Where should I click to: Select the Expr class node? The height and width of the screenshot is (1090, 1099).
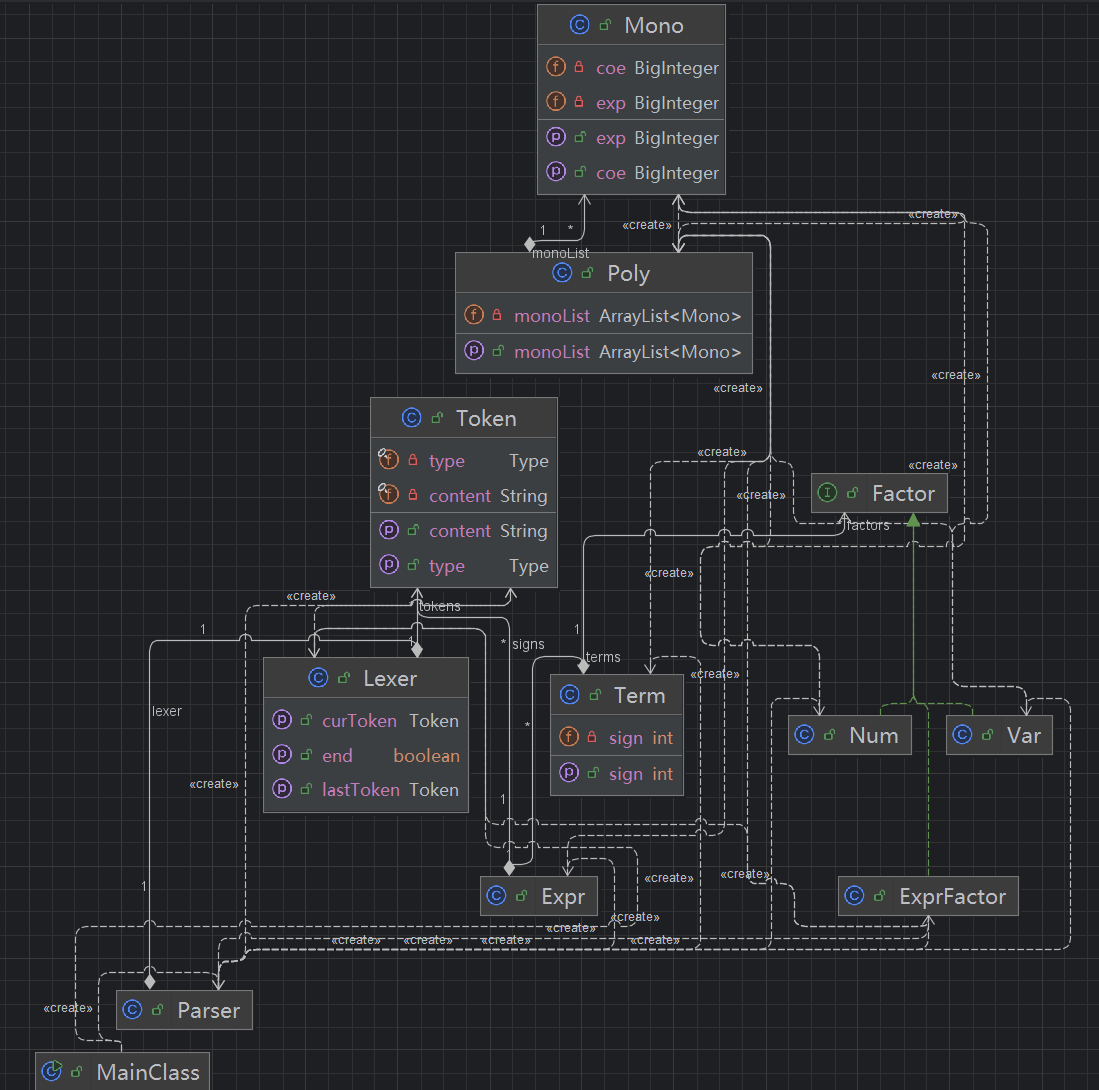538,896
